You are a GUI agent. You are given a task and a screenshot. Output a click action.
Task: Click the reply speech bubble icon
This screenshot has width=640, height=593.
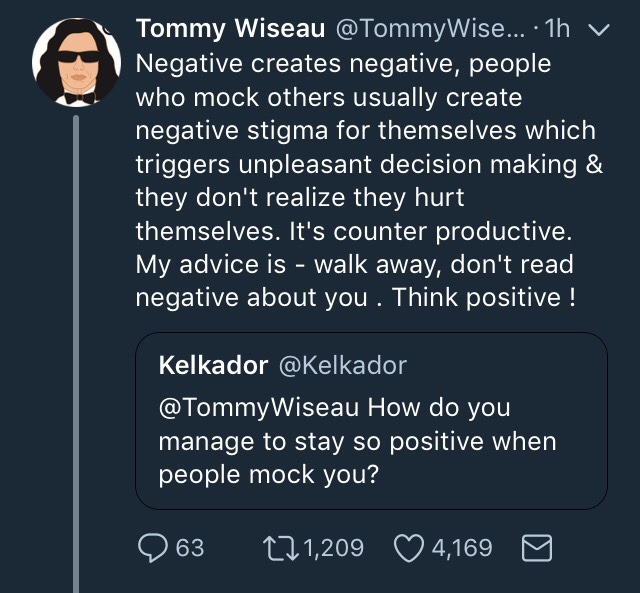tap(153, 547)
